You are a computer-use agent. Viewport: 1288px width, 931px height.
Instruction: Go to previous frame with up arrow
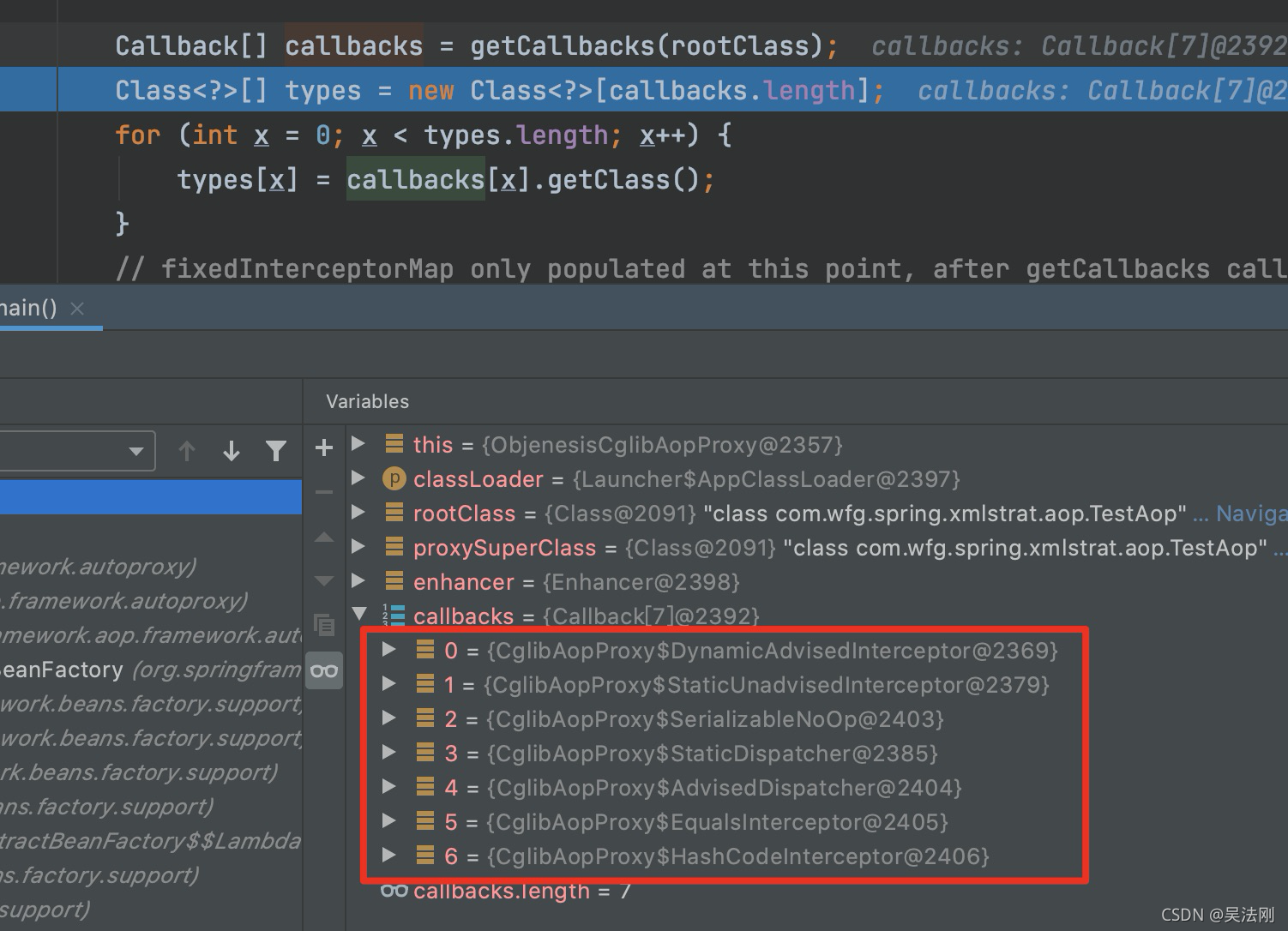point(187,451)
